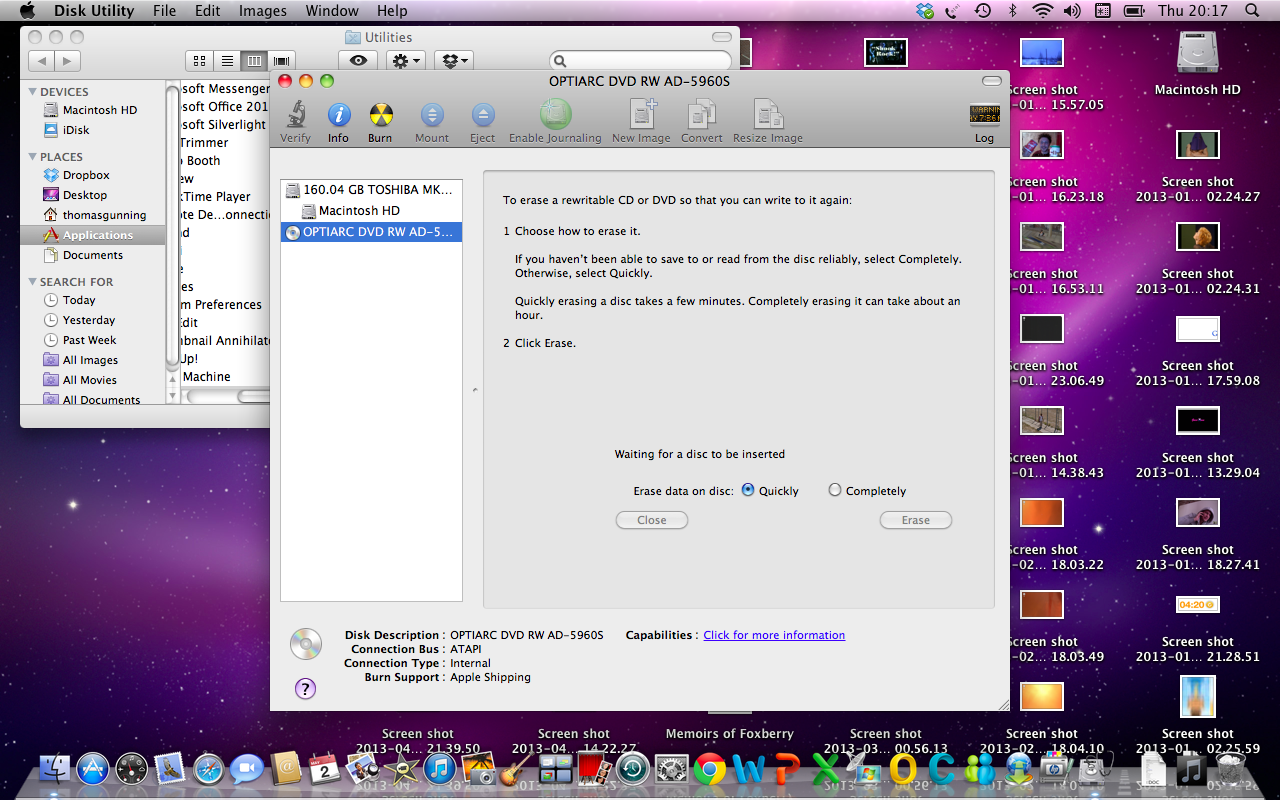1280x800 pixels.
Task: Click the menu bar clock Thu 20:17
Action: 1192,11
